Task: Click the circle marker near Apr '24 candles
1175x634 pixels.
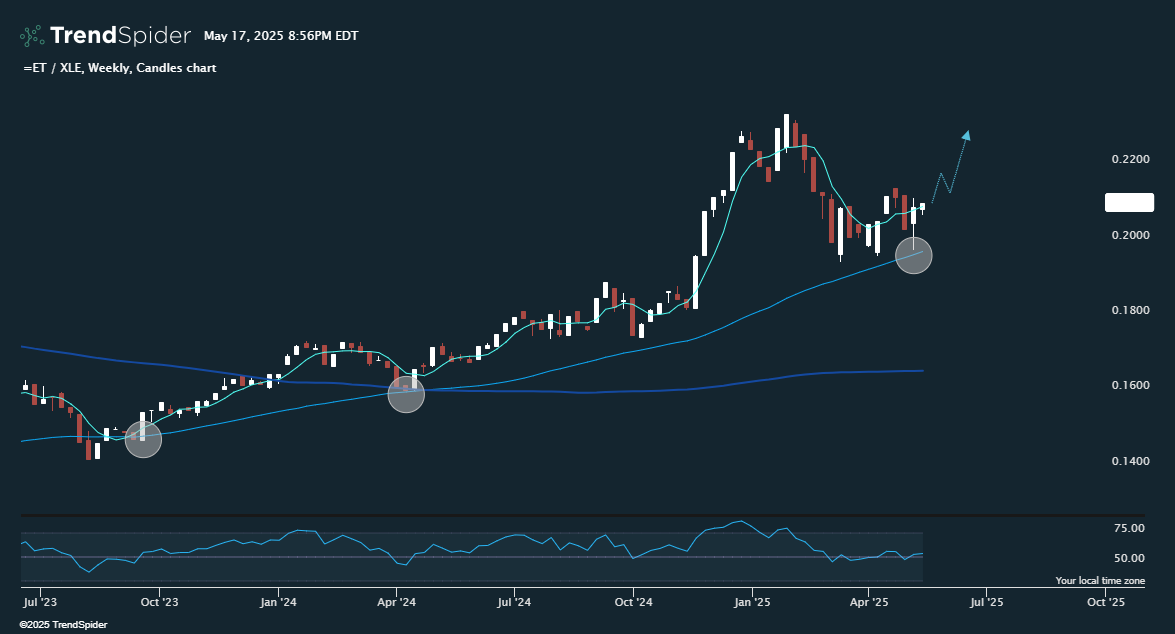Action: (x=406, y=394)
